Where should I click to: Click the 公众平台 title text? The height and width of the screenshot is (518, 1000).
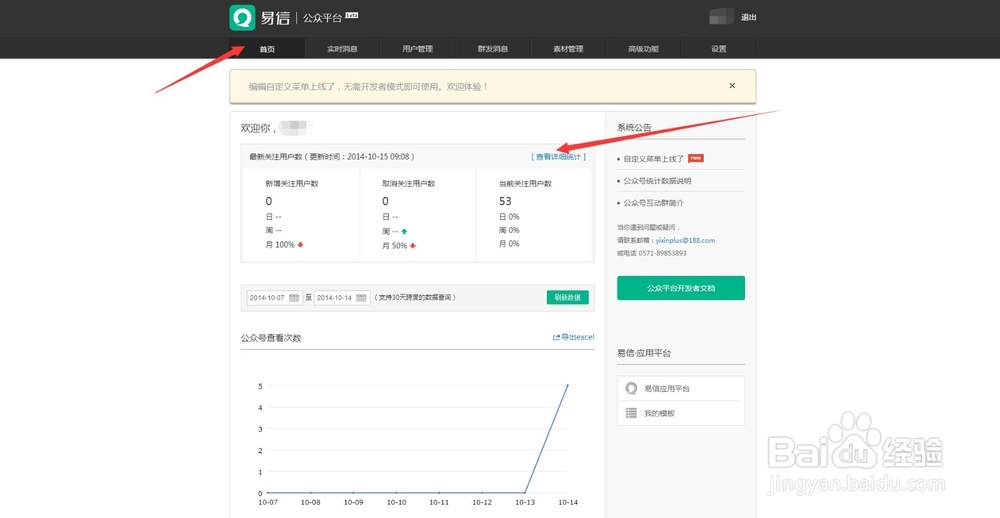pyautogui.click(x=323, y=18)
